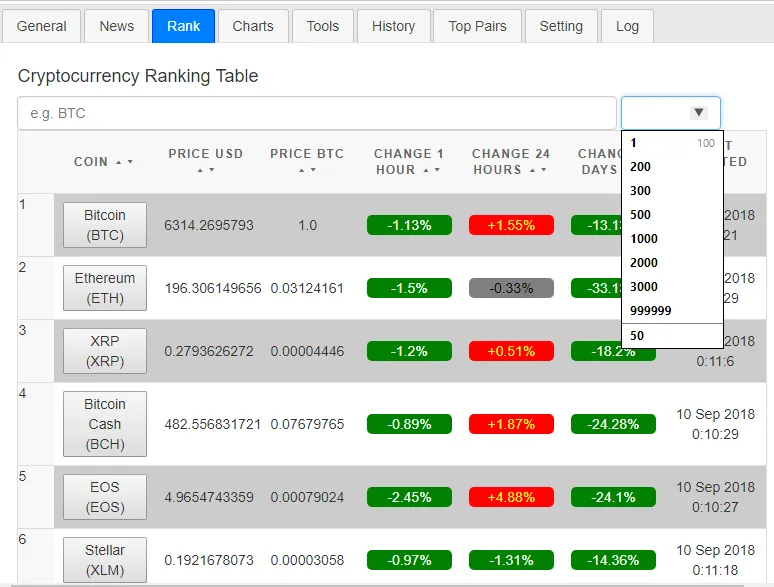Click EOS price 4.9654743359
The height and width of the screenshot is (587, 774).
(209, 497)
